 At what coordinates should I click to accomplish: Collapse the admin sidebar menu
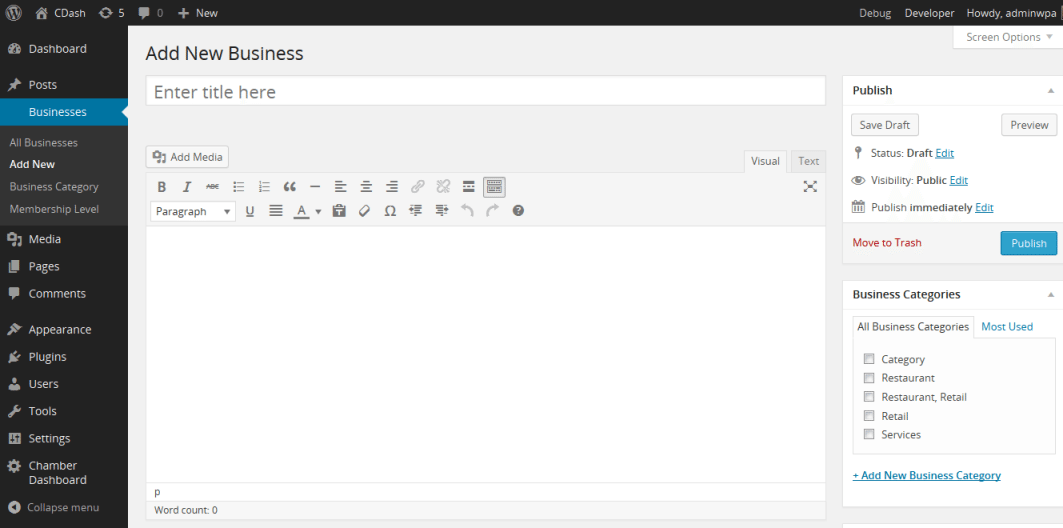point(54,508)
